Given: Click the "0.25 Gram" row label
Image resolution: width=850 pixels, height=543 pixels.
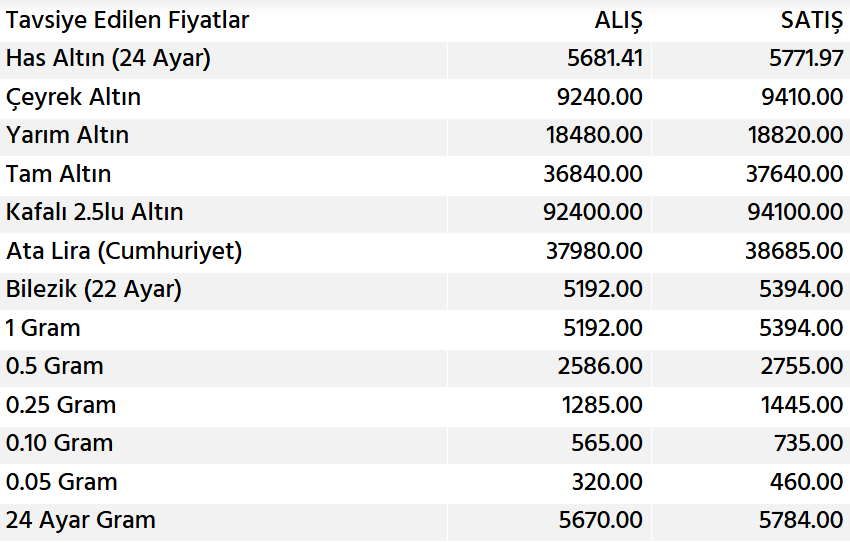Looking at the screenshot, I should 61,405.
